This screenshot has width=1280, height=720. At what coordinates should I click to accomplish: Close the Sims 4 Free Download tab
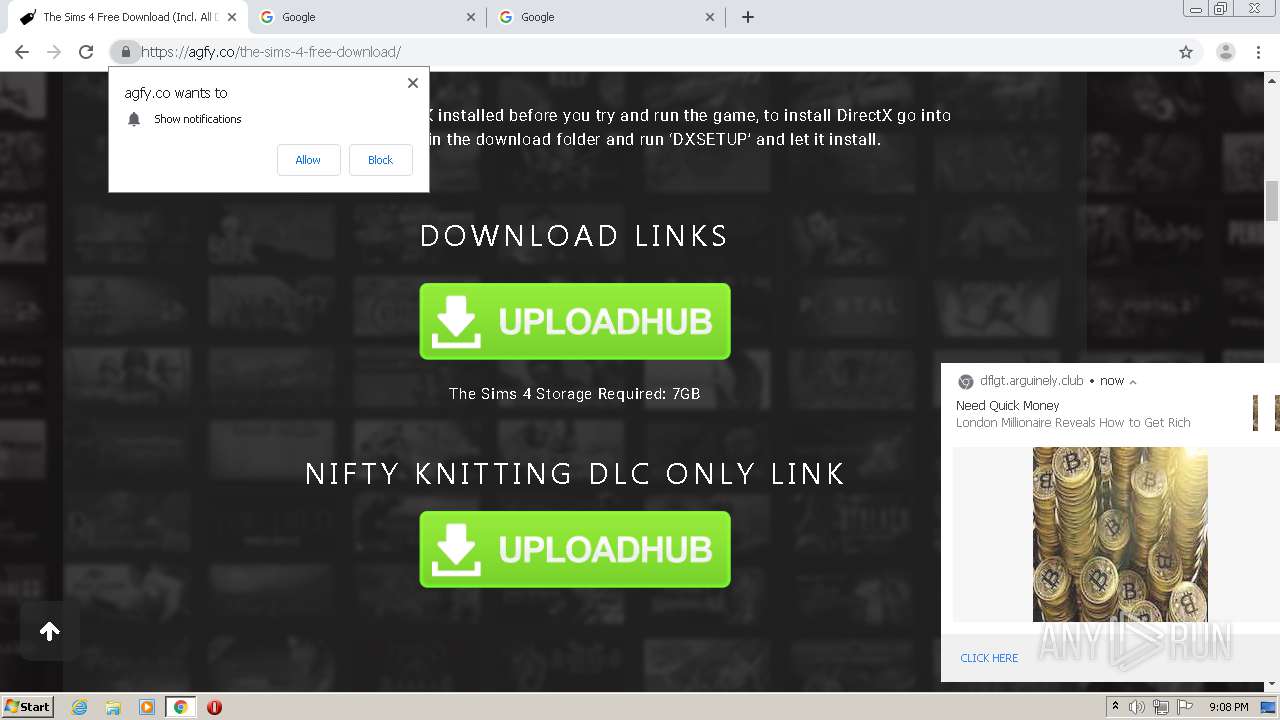tap(232, 17)
